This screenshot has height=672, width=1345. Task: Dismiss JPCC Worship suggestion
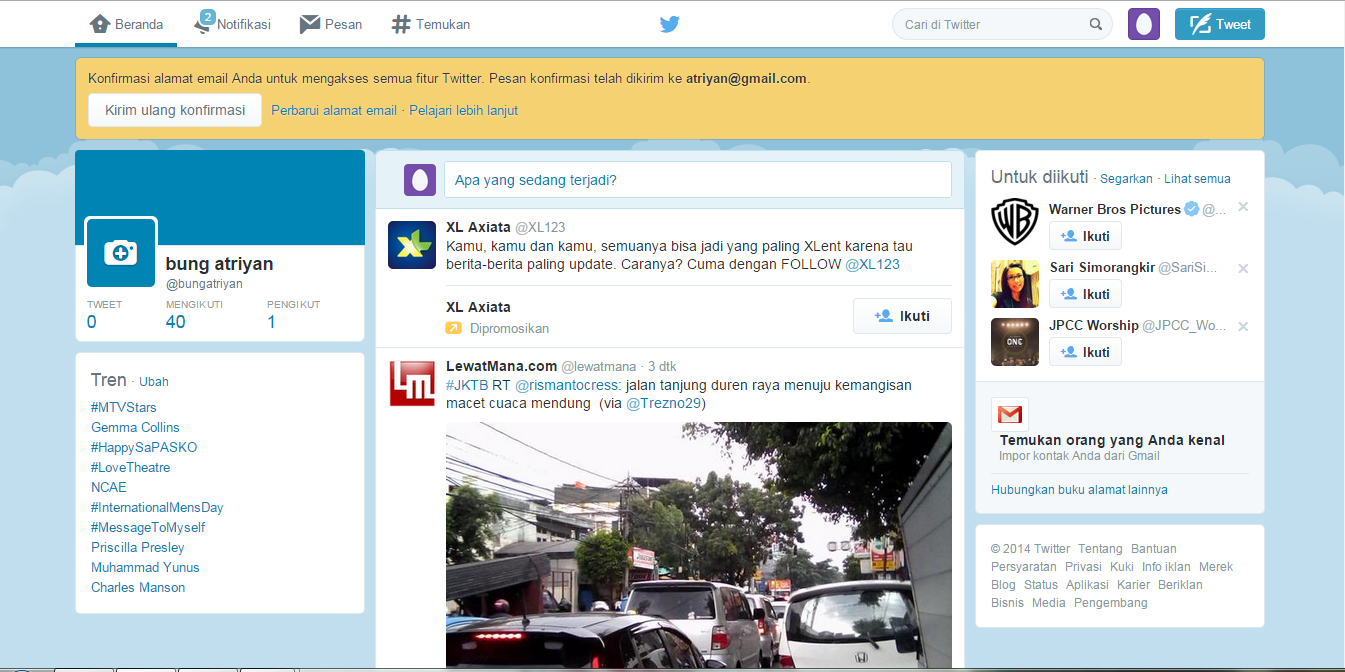point(1243,326)
